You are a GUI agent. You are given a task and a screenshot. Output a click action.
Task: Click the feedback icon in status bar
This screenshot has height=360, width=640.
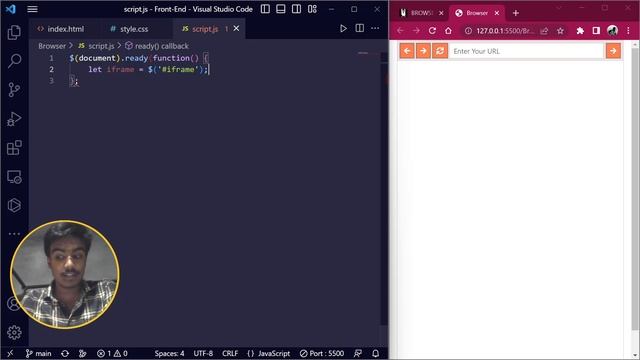point(358,353)
